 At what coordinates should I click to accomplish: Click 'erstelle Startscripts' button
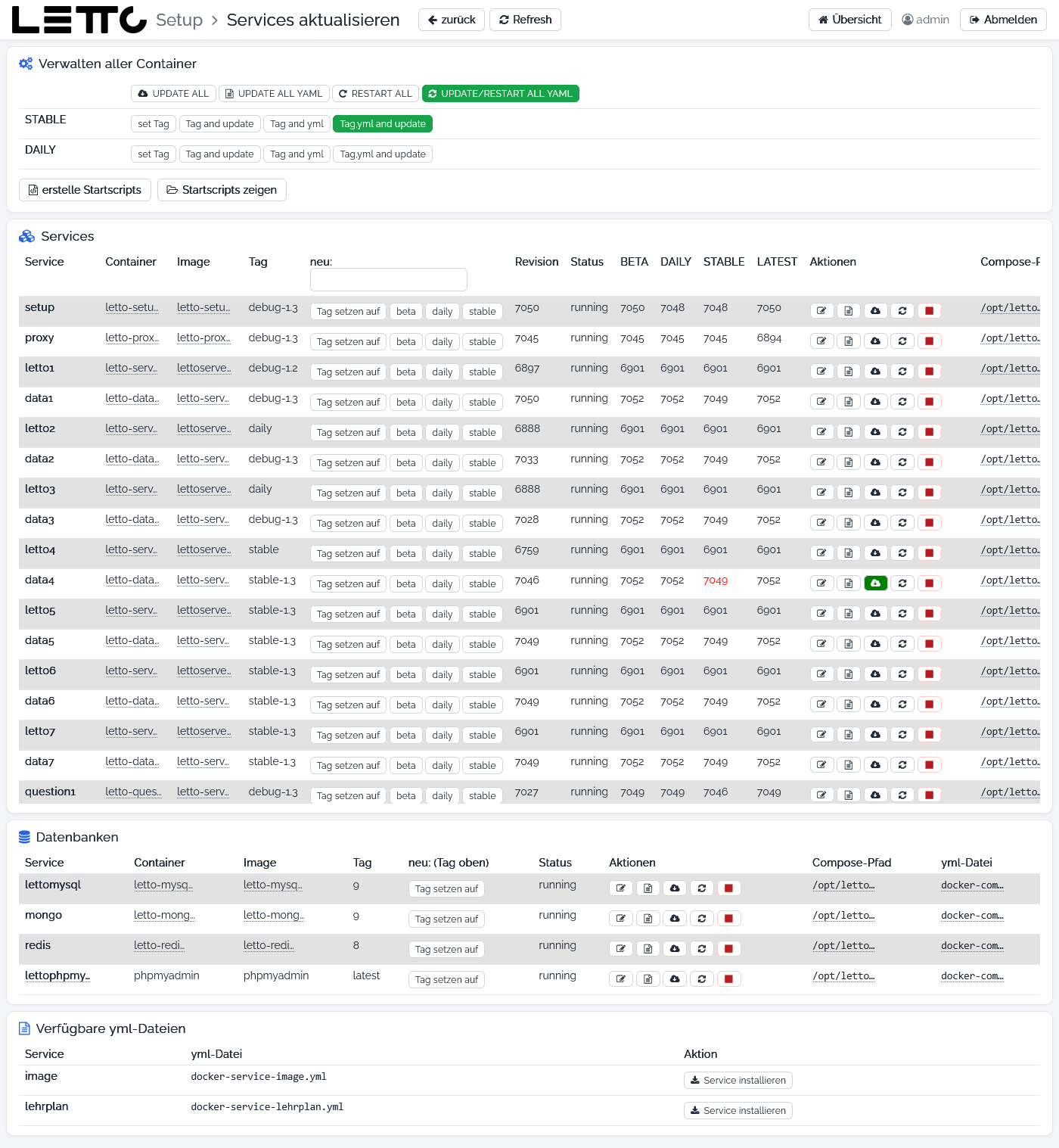[x=85, y=190]
